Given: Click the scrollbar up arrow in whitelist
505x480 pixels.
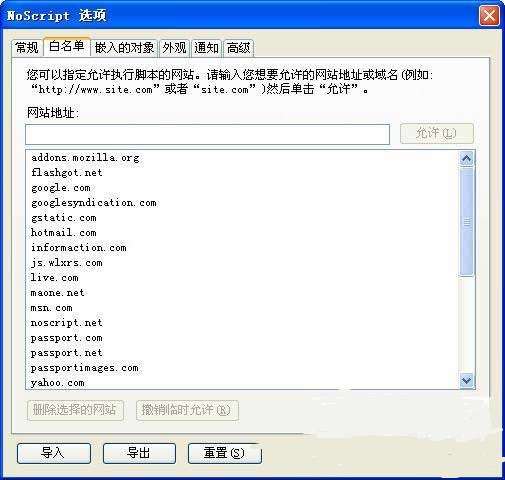Looking at the screenshot, I should [466, 159].
